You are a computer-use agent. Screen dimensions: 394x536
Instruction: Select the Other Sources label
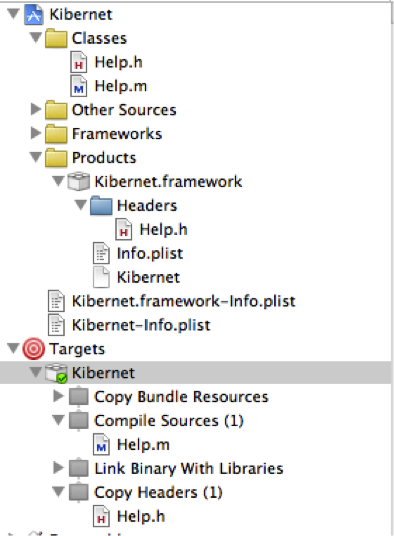(124, 110)
